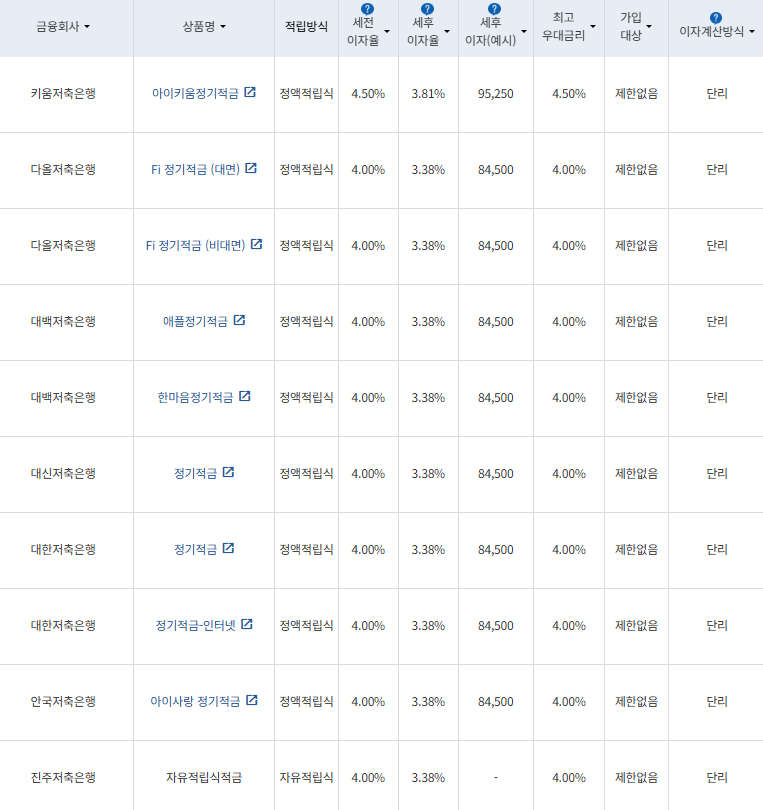Click the external link icon for Fi 정기적금 (대면)

pos(251,169)
